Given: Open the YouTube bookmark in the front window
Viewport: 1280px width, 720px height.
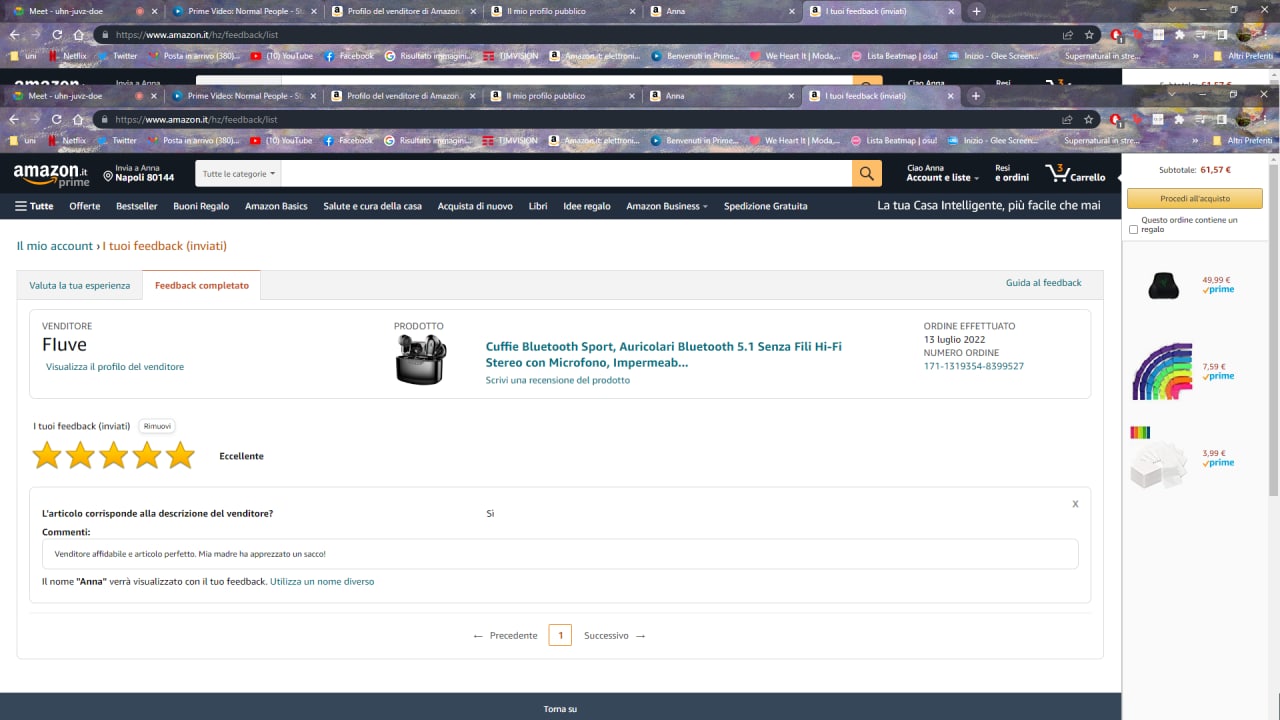Looking at the screenshot, I should point(281,141).
